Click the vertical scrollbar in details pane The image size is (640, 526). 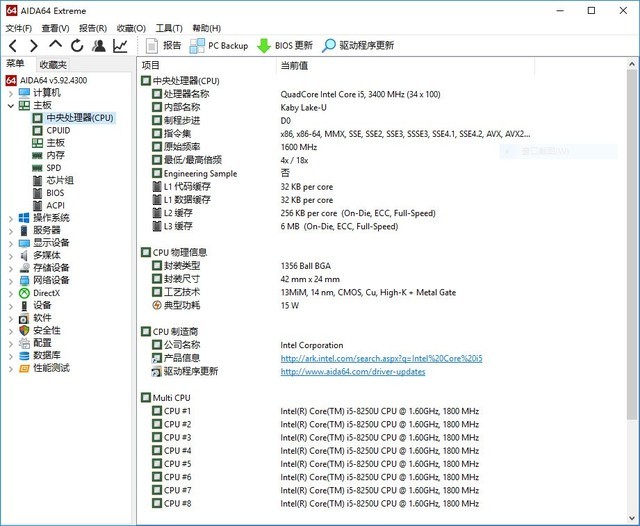[x=631, y=250]
